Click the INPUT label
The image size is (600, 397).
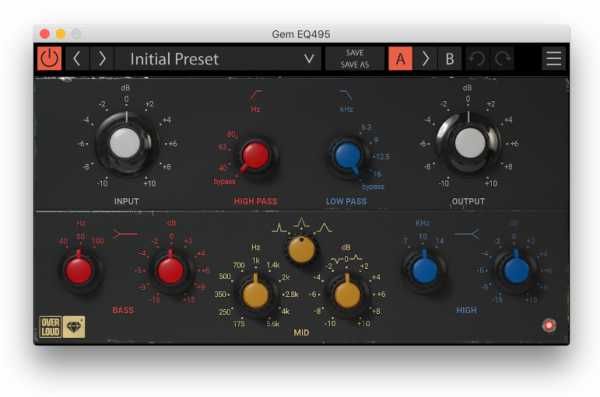(x=126, y=201)
